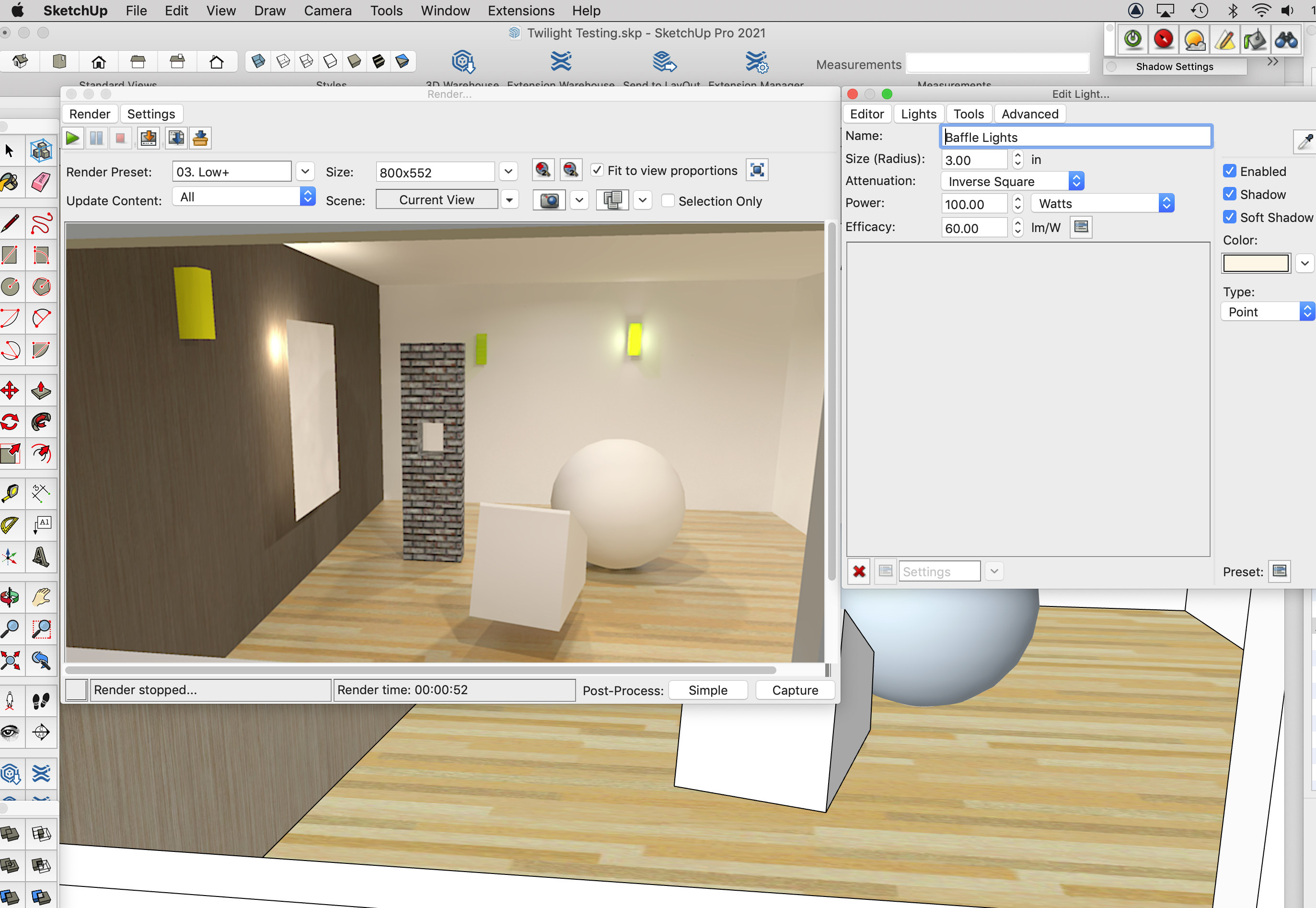
Task: Stop the render with the red square button
Action: coord(120,138)
